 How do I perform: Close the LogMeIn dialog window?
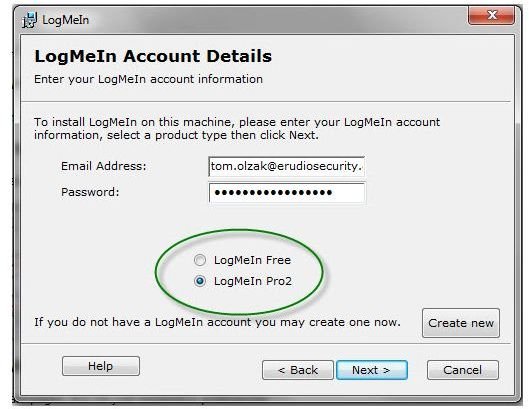click(x=492, y=16)
